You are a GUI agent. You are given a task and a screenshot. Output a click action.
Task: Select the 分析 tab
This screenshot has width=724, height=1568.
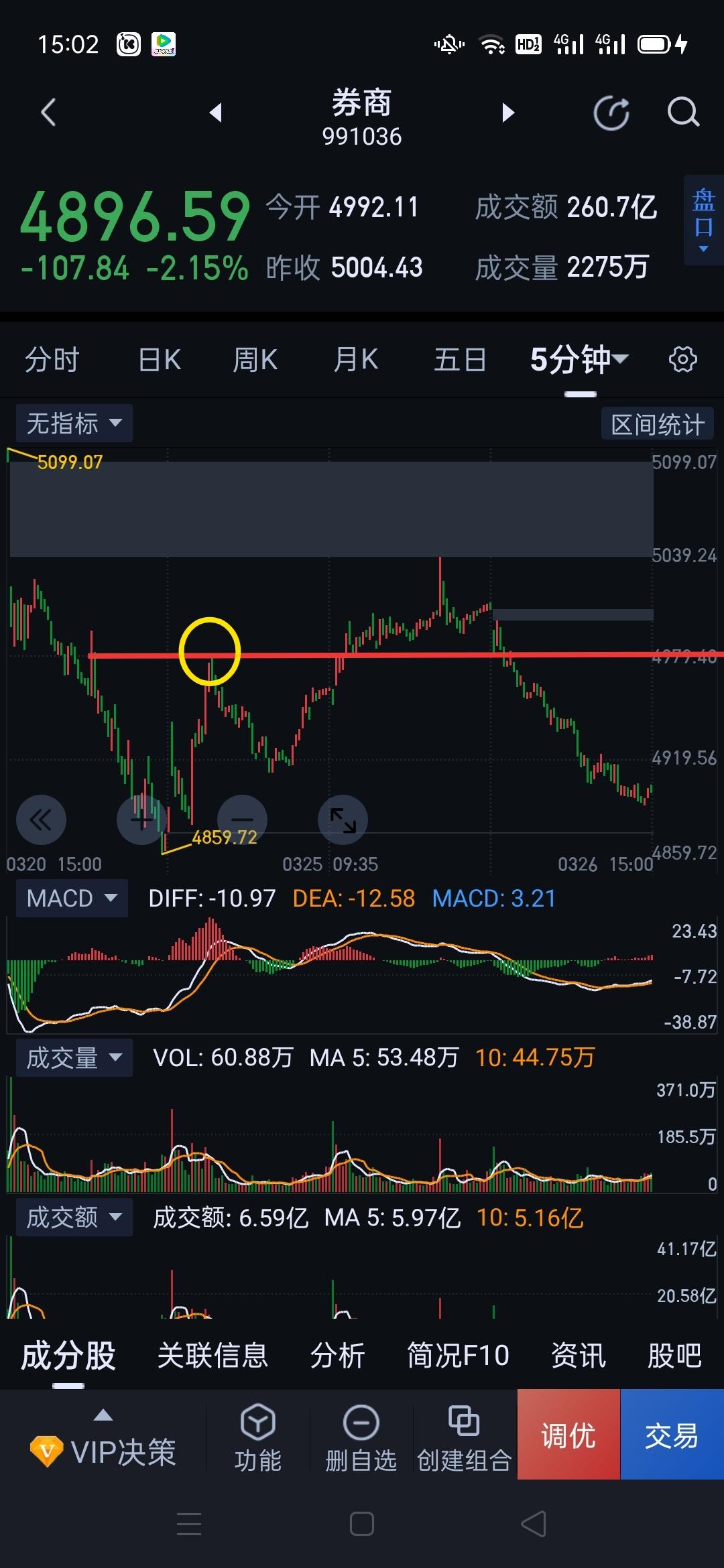(x=337, y=1356)
